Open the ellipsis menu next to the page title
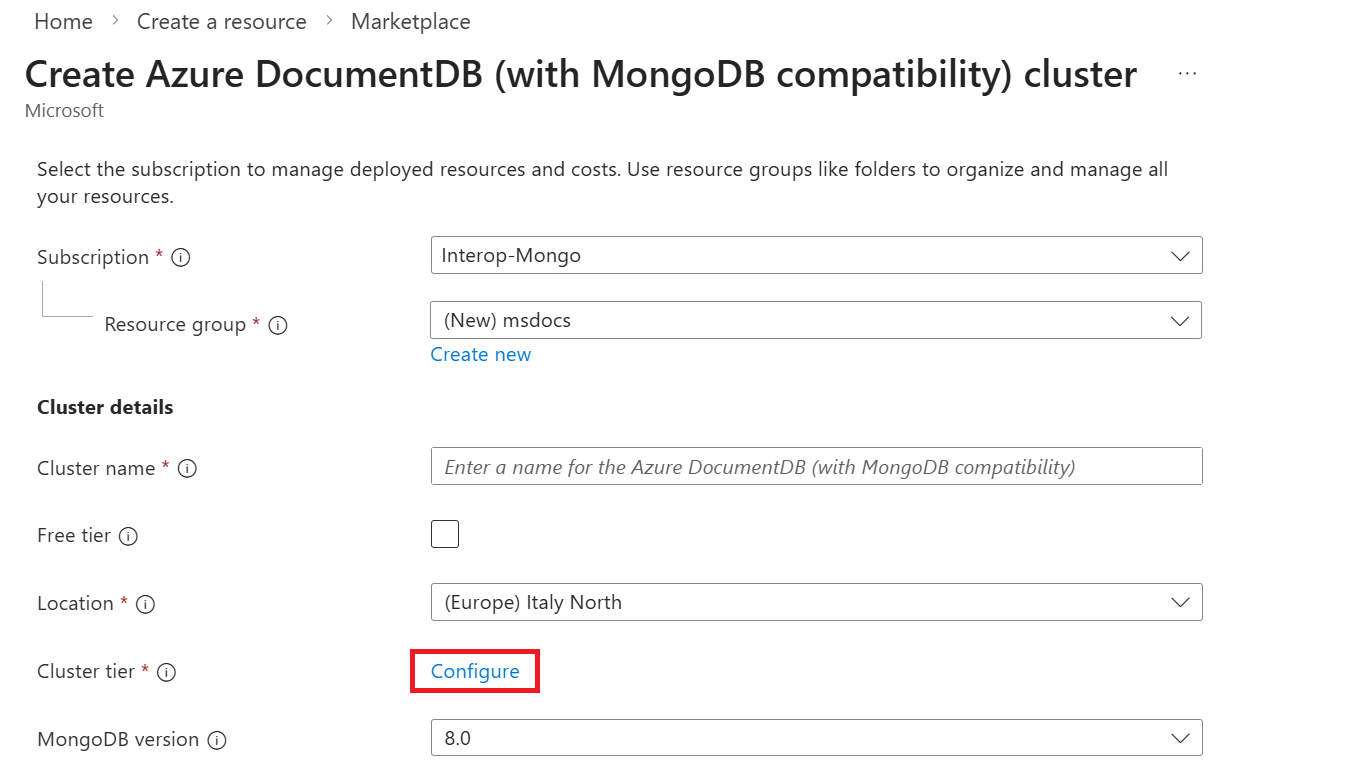The width and height of the screenshot is (1358, 760). click(x=1187, y=71)
